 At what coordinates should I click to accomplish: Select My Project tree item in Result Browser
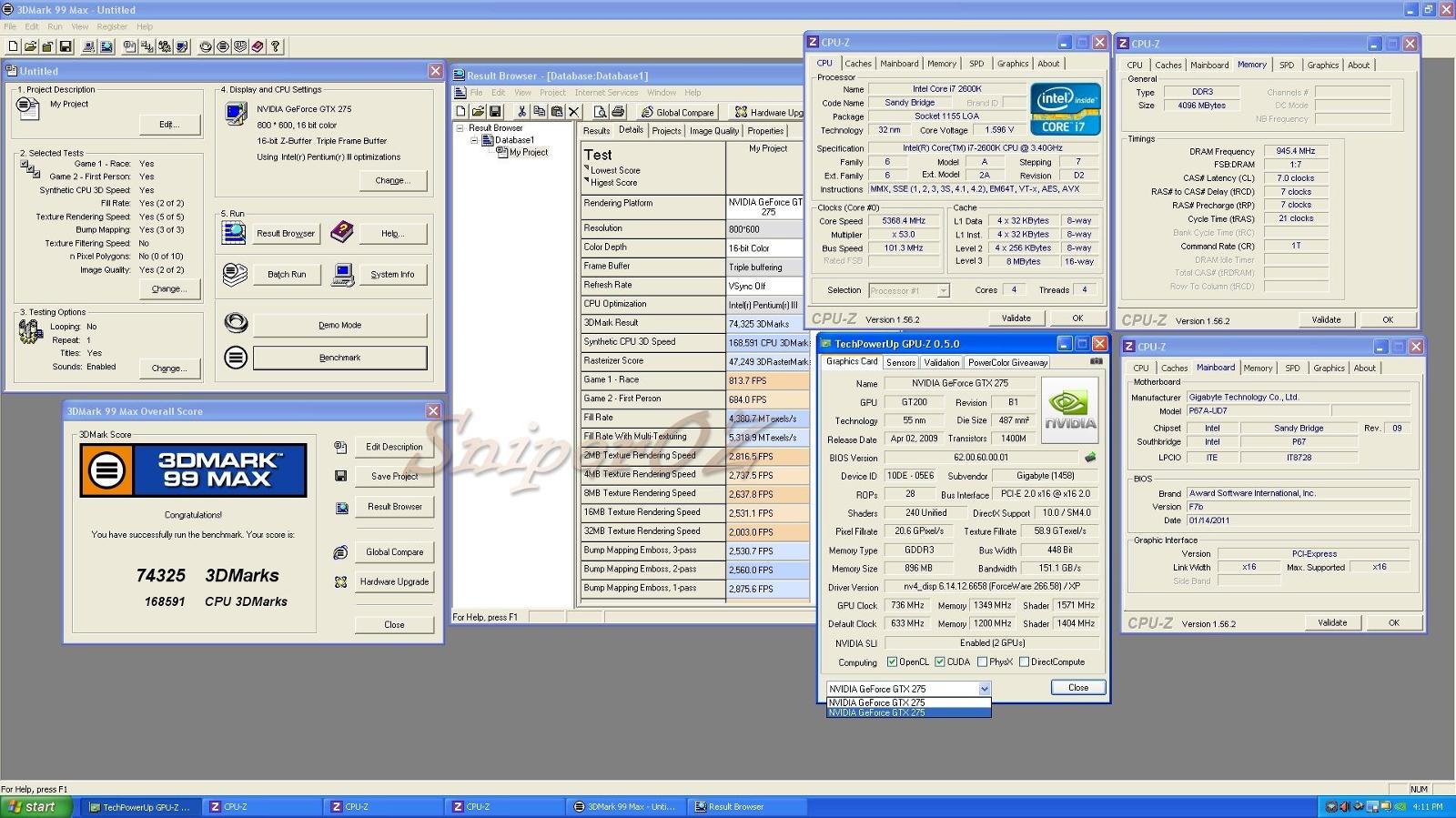[528, 152]
